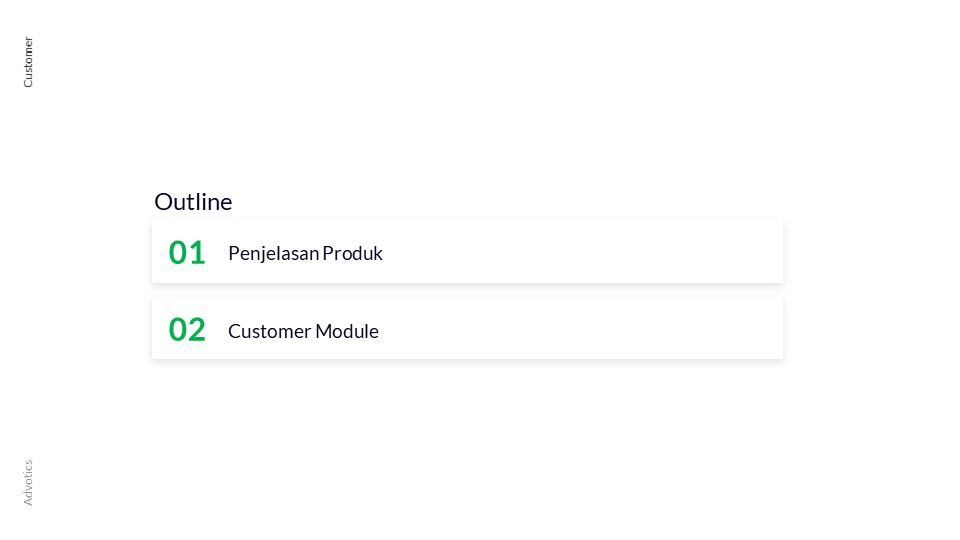
Task: Select the green 02 number
Action: pos(187,329)
